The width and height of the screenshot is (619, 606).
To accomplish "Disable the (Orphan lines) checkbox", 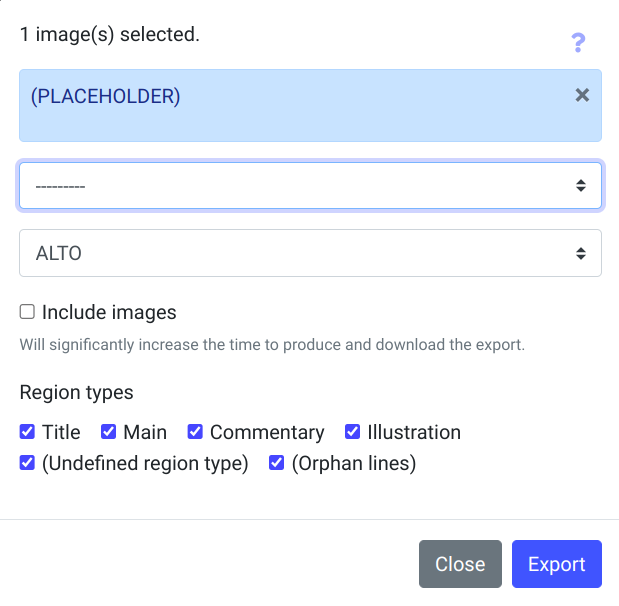I will click(276, 463).
